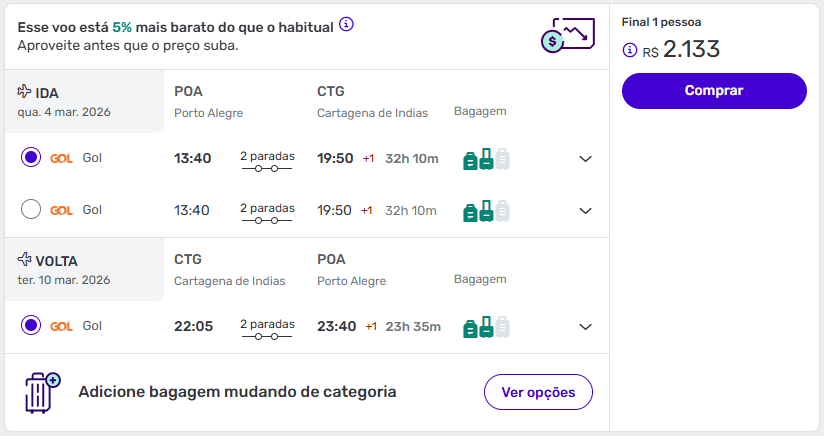Click baggage icons on the return flight
This screenshot has height=436, width=824.
click(486, 326)
